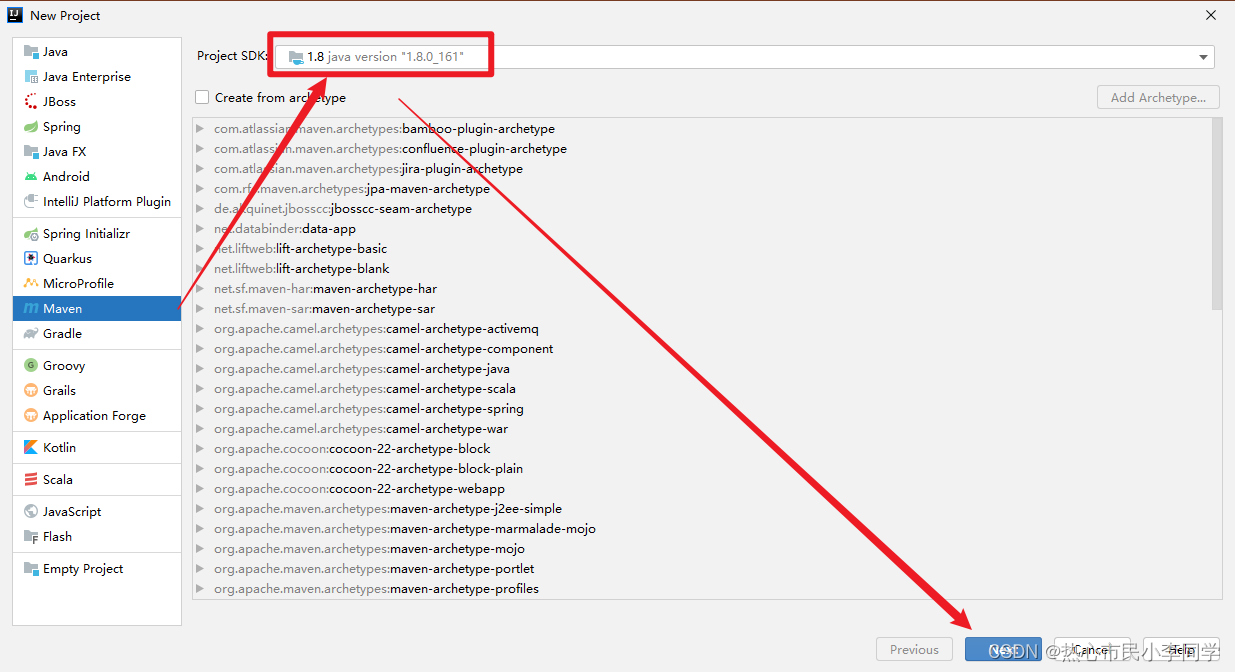Expand confluence-plugin-archetype entry

(201, 149)
